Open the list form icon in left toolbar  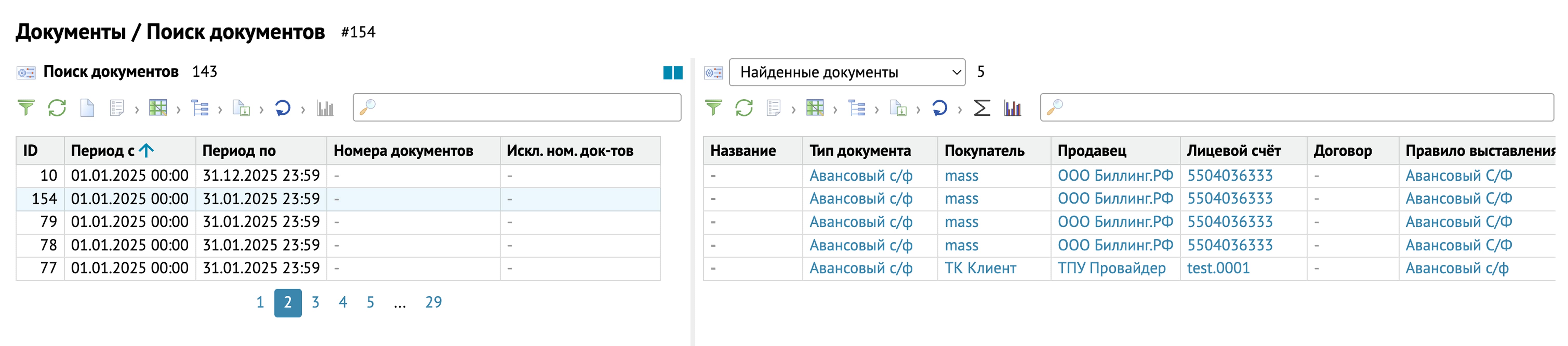117,108
